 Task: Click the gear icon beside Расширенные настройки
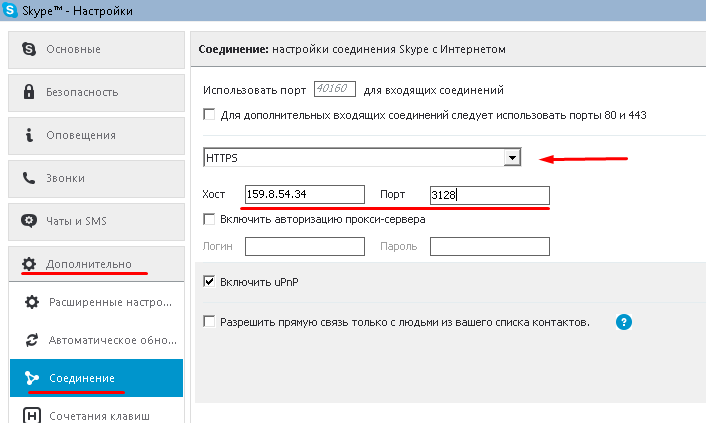pos(32,302)
